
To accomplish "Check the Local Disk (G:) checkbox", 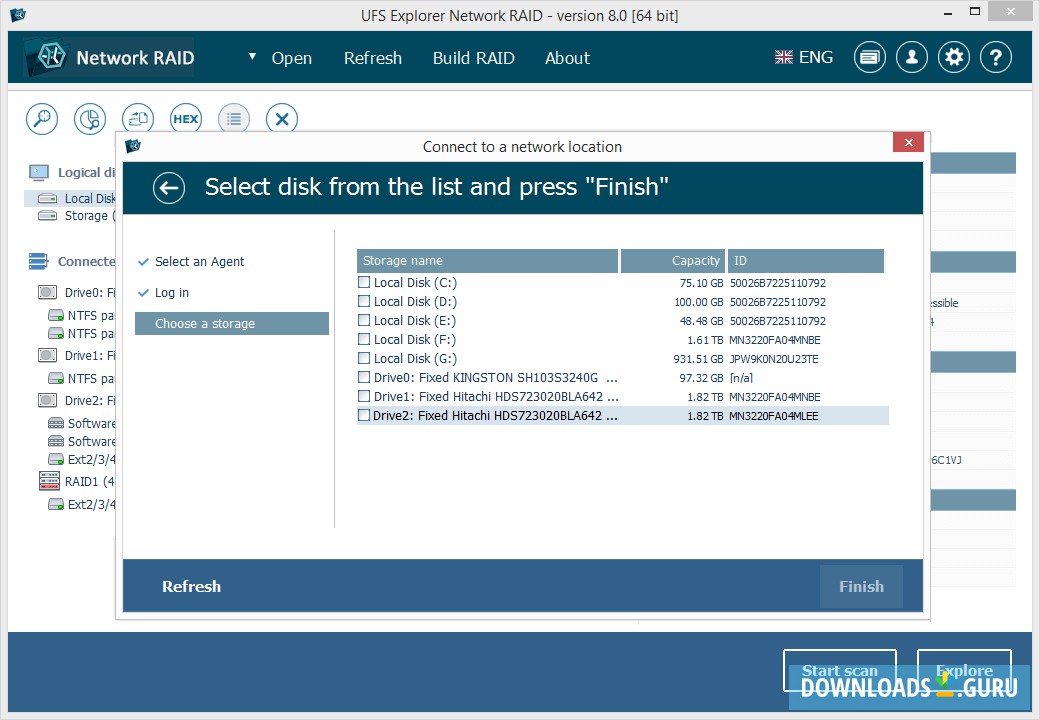I will [x=363, y=358].
